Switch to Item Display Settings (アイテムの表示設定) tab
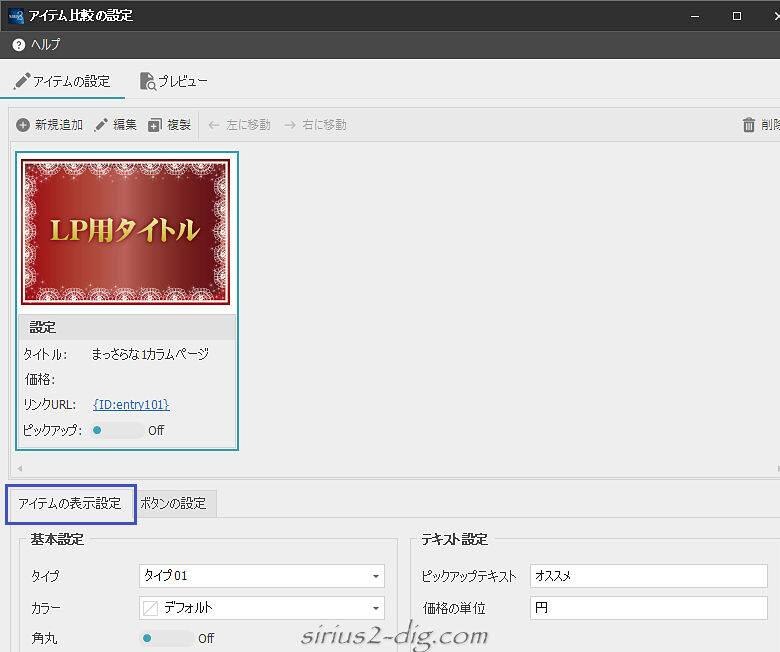Viewport: 780px width, 652px height. (70, 504)
